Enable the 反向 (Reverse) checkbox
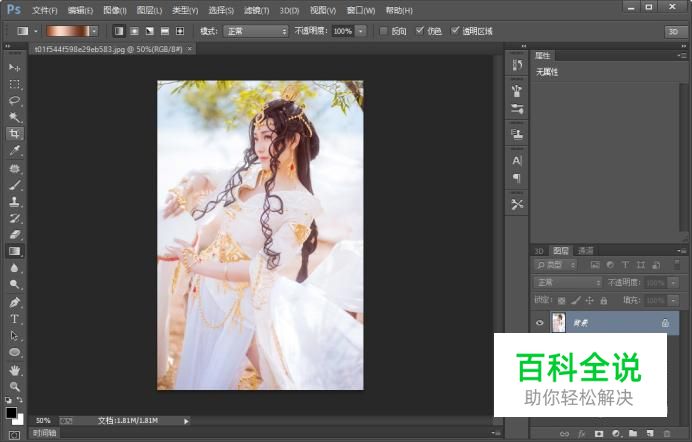 tap(384, 31)
